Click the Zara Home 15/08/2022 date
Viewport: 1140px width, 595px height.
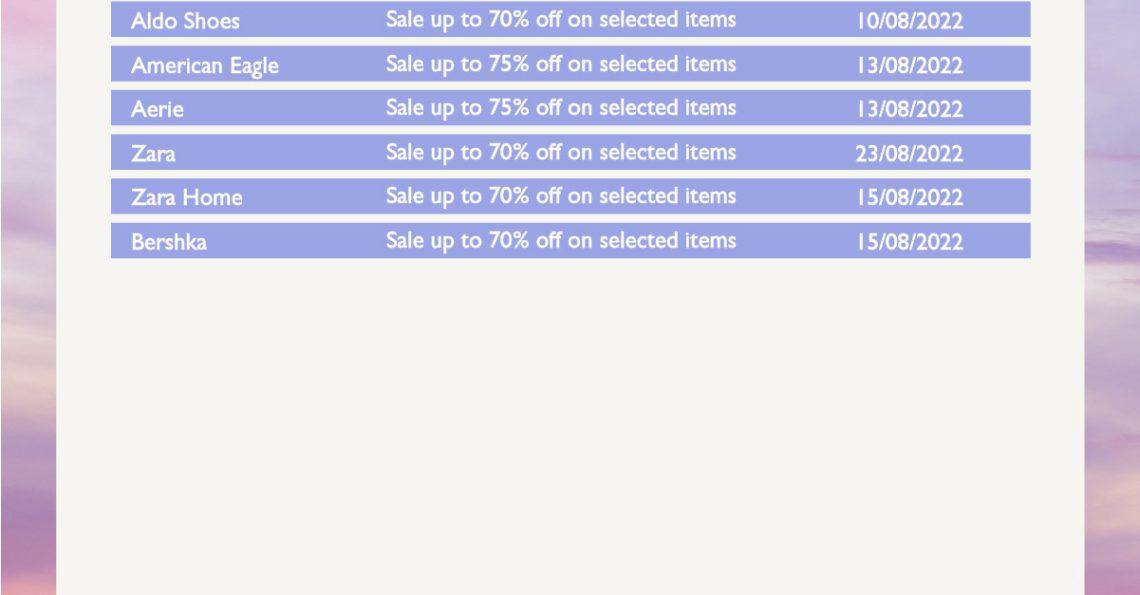coord(909,197)
